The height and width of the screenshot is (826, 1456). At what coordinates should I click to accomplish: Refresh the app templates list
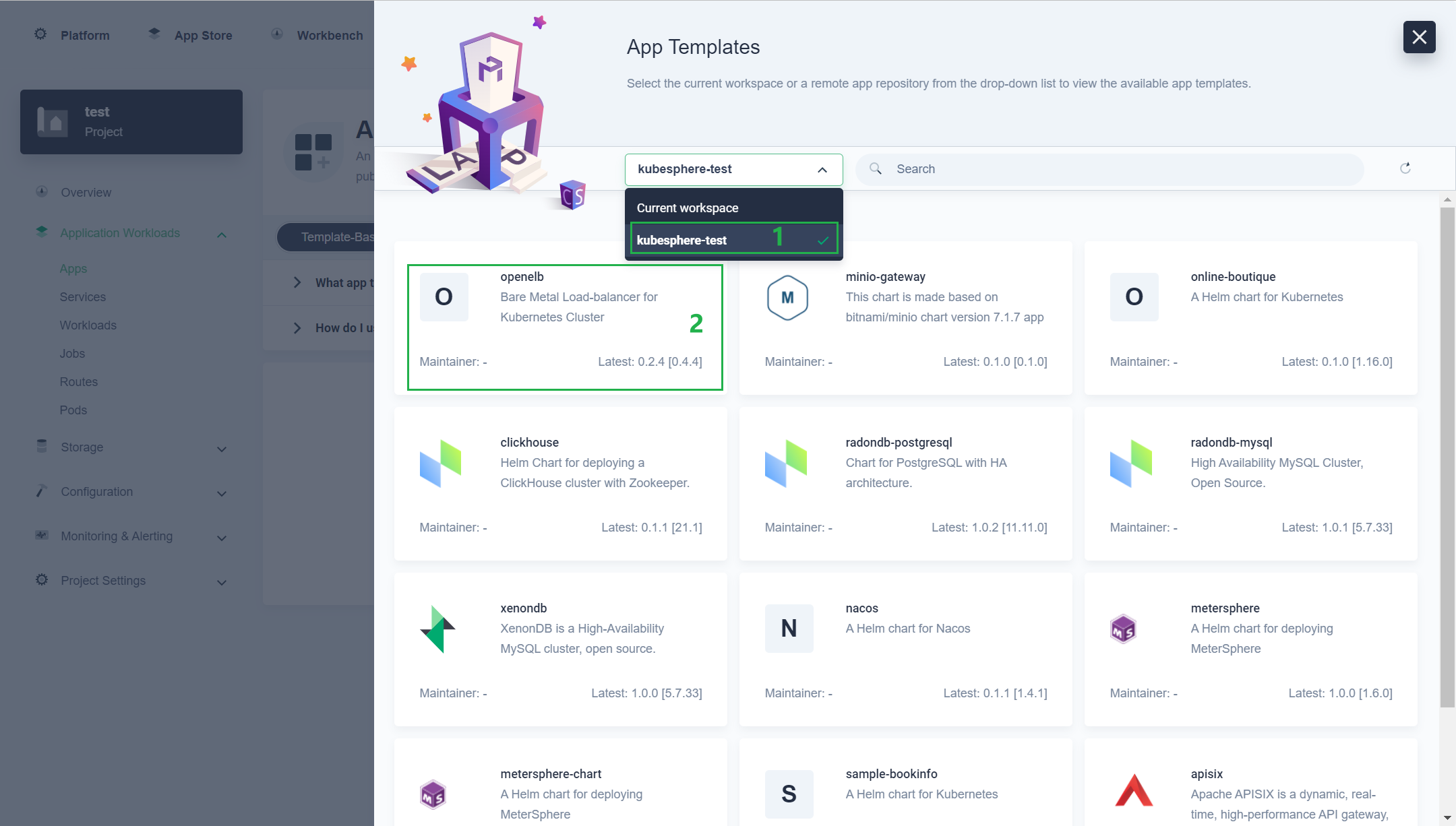pyautogui.click(x=1405, y=168)
